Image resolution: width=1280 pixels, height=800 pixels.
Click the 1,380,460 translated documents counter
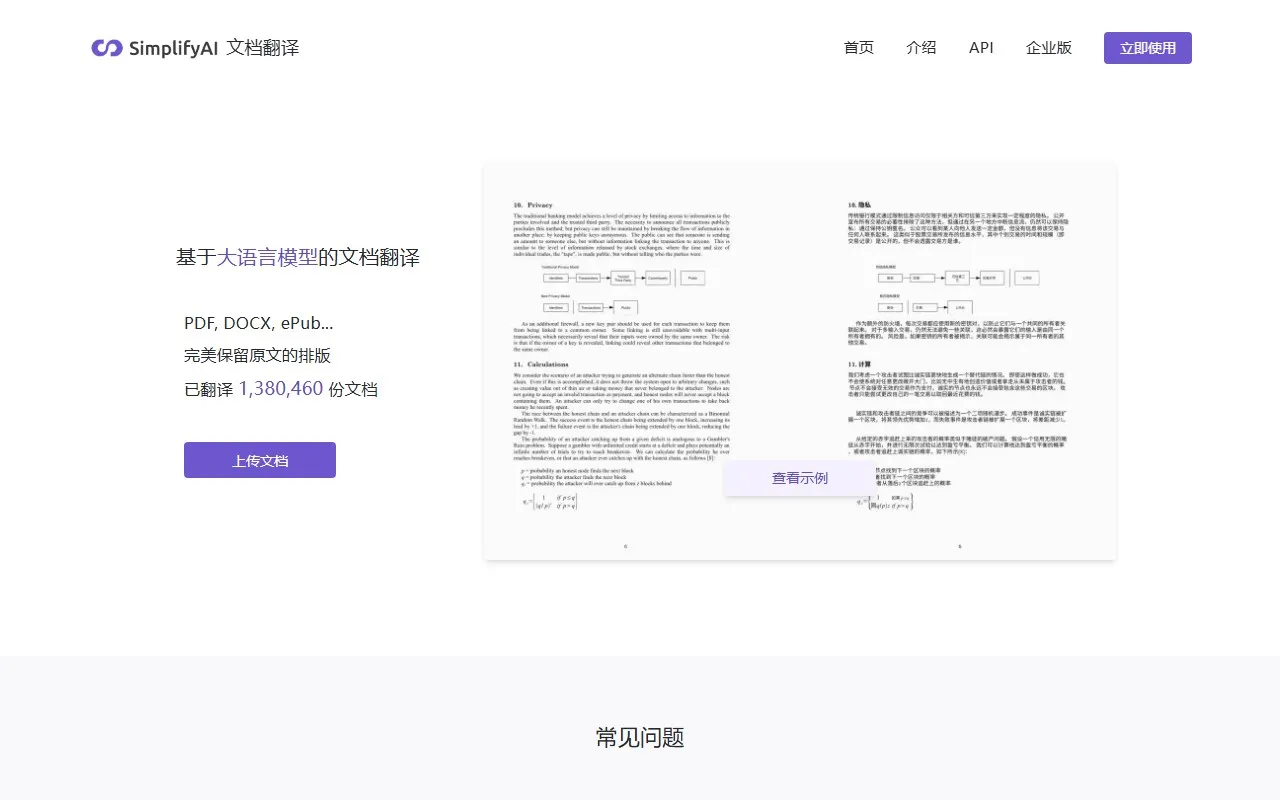281,389
